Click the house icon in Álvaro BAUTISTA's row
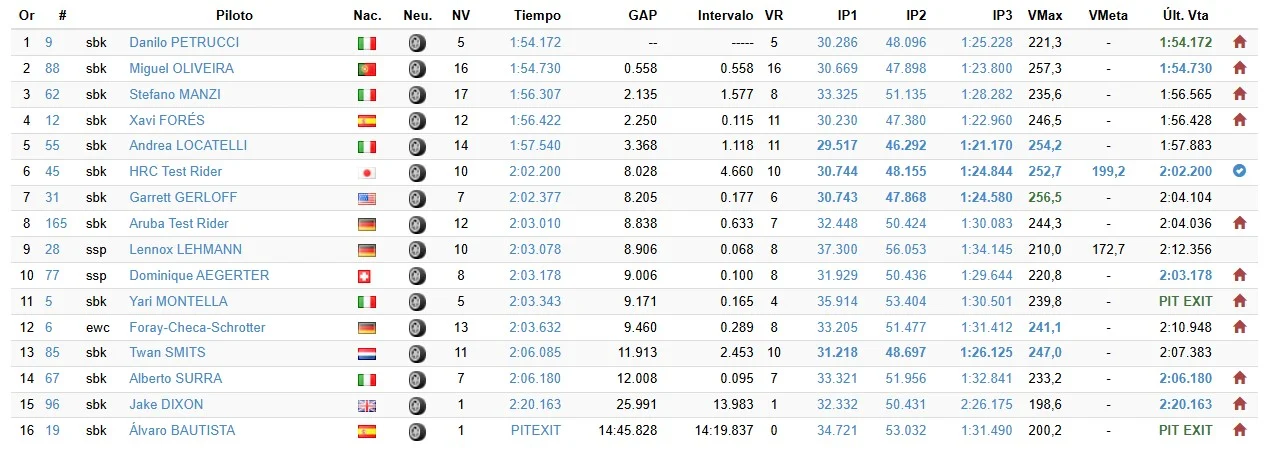The width and height of the screenshot is (1265, 458). [x=1240, y=430]
